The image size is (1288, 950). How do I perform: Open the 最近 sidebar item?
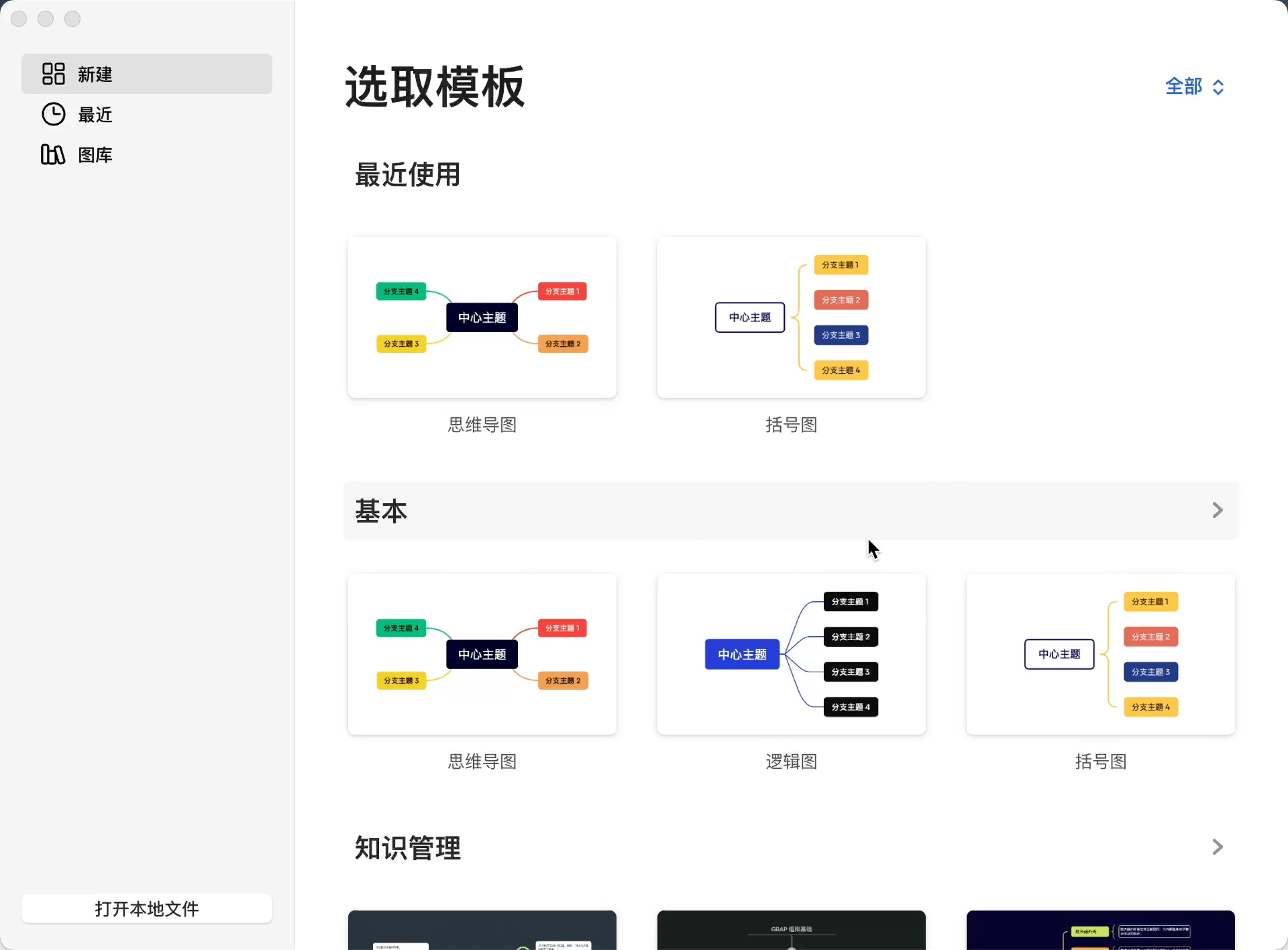coord(147,114)
